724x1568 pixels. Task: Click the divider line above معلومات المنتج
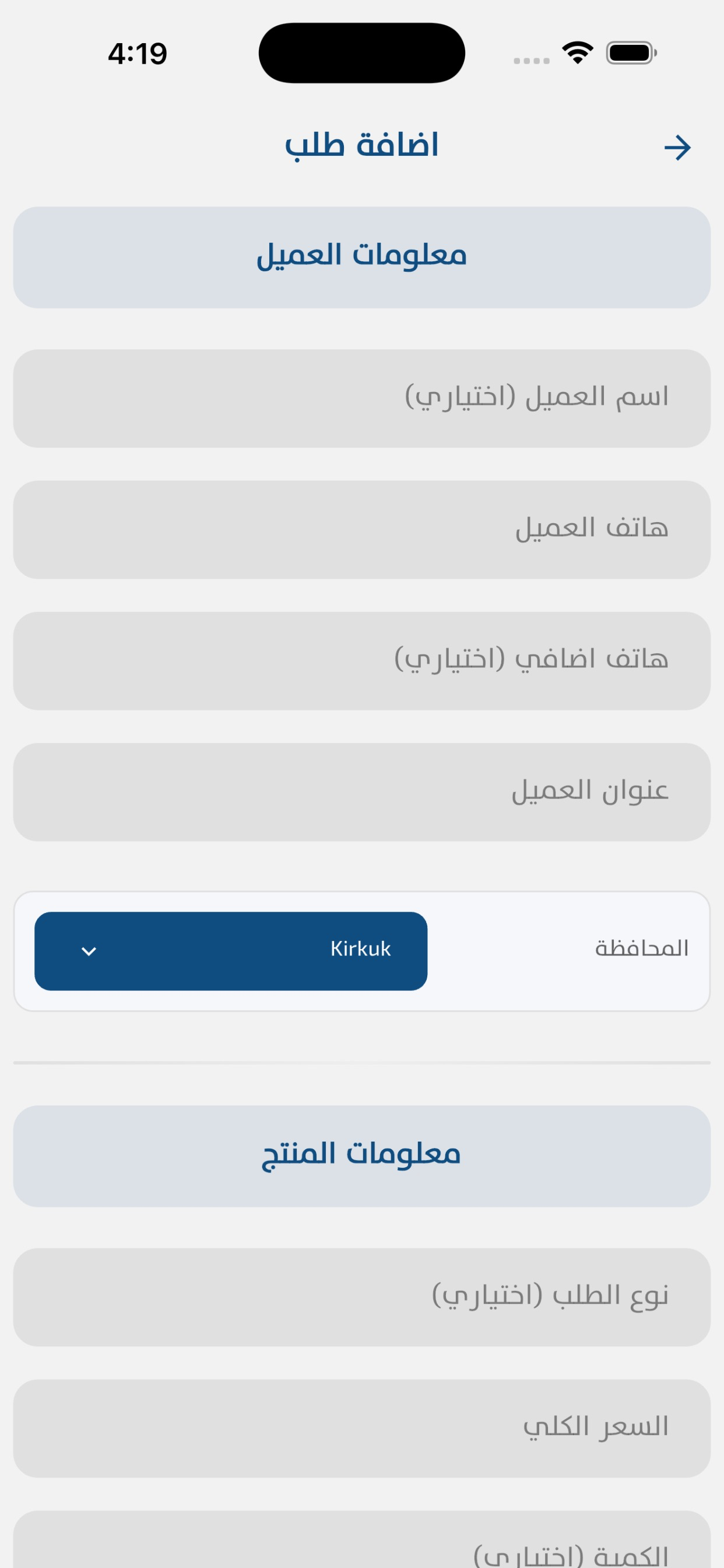[x=362, y=1063]
